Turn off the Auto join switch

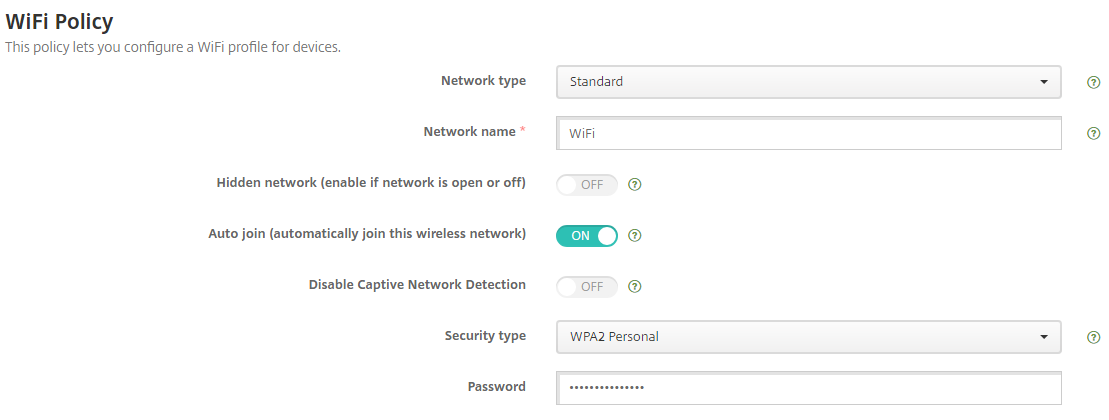587,236
